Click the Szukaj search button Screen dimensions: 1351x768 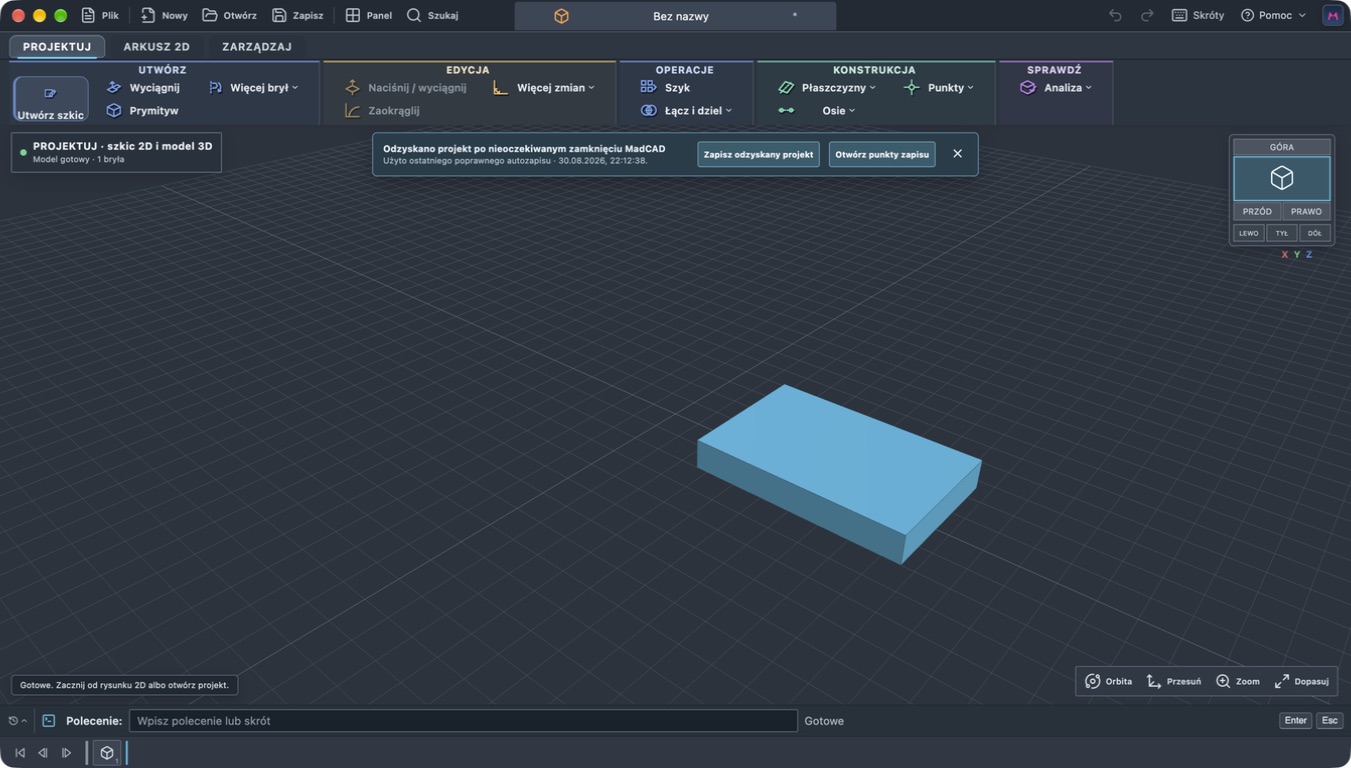click(432, 16)
